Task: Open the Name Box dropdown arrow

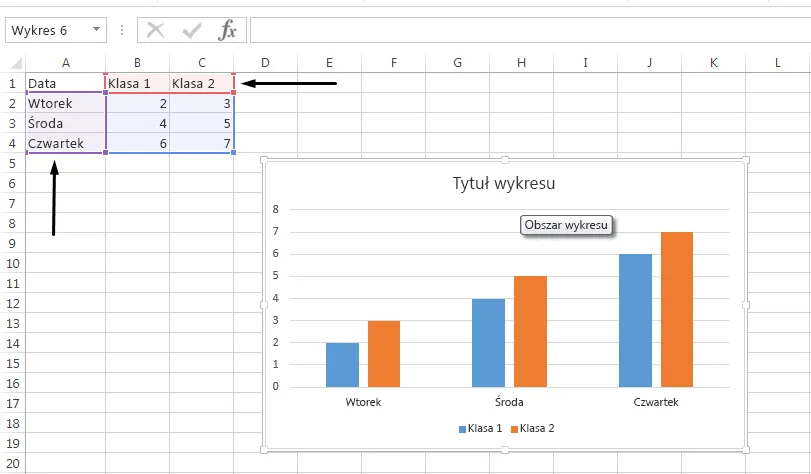Action: click(x=97, y=30)
